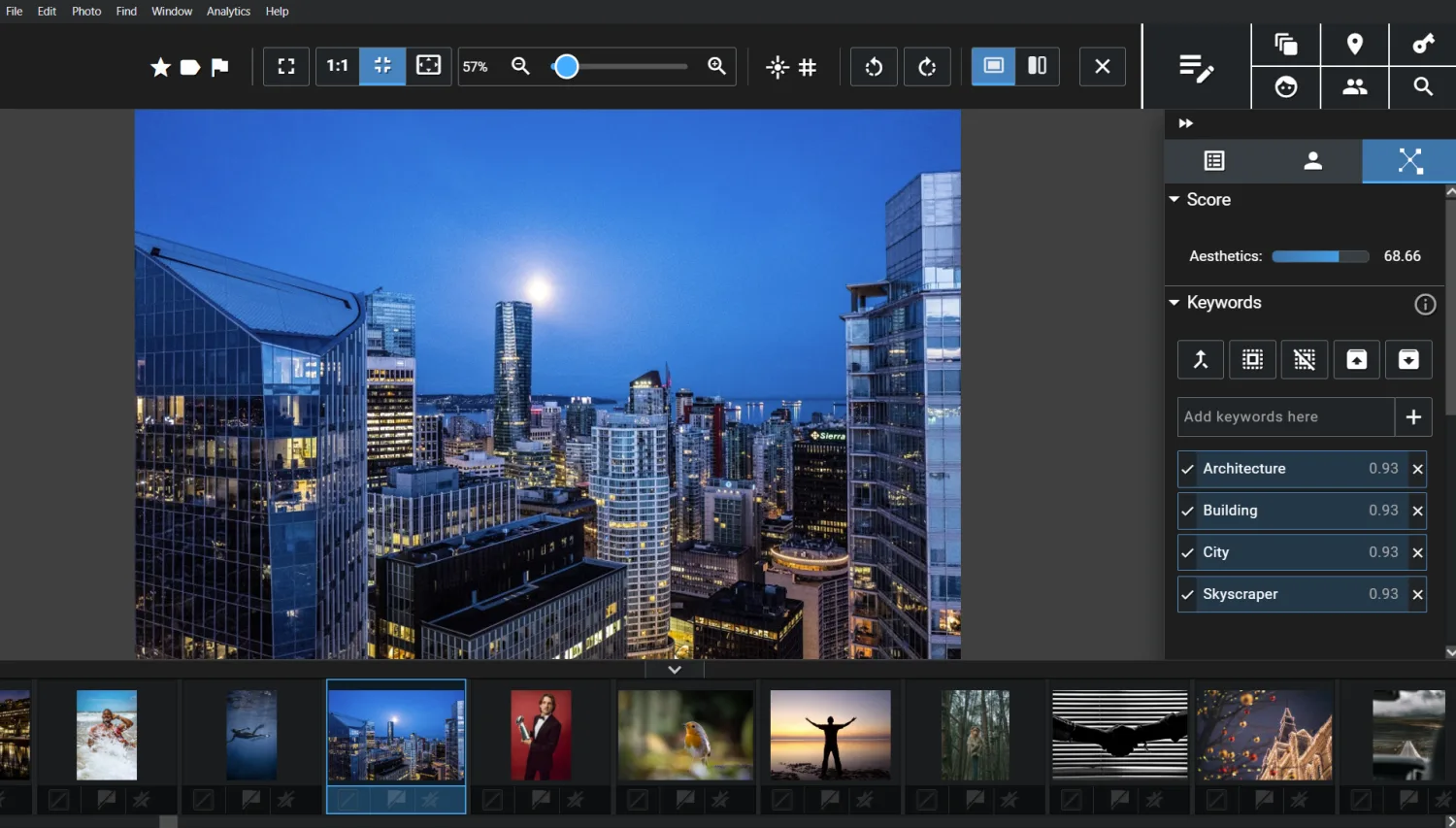Remove the Architecture keyword with its X
1456x828 pixels.
1418,469
